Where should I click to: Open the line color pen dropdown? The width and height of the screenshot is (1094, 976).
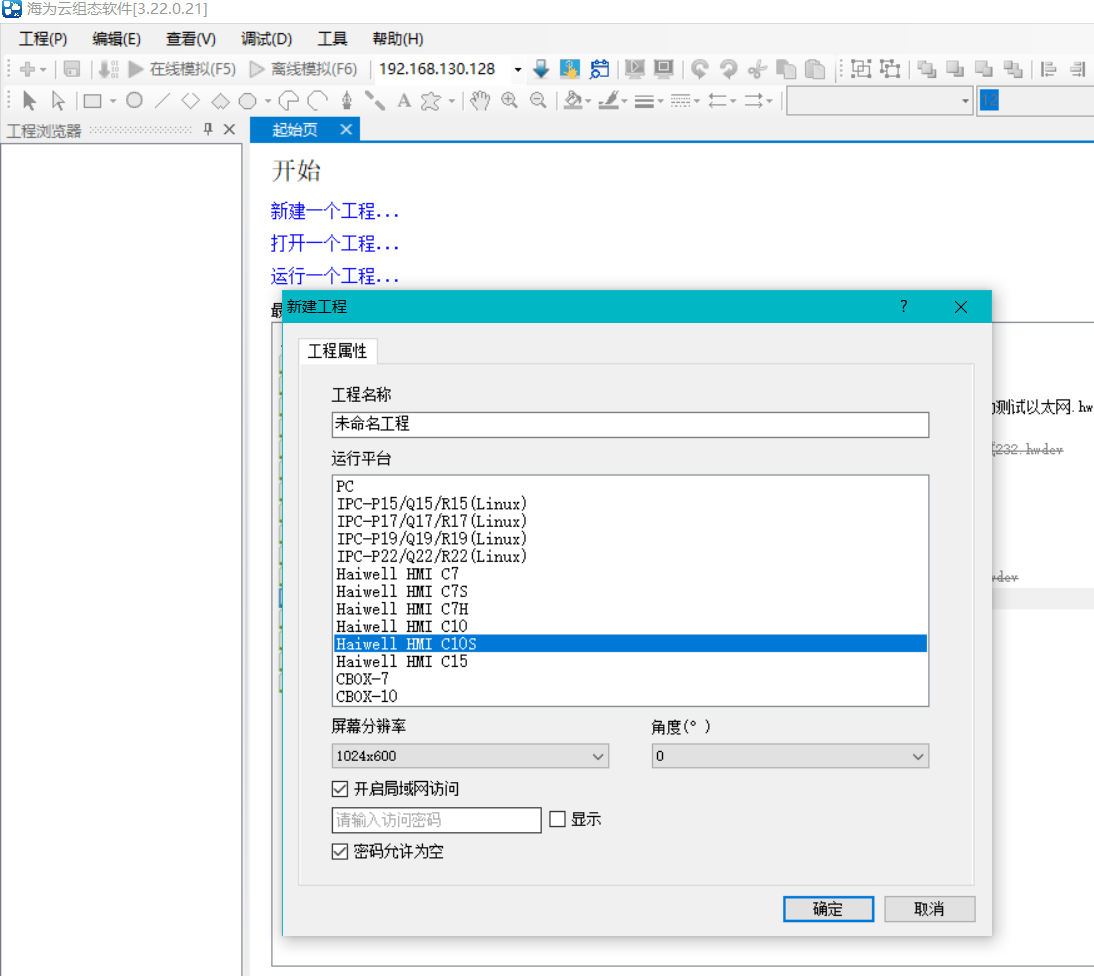[624, 102]
